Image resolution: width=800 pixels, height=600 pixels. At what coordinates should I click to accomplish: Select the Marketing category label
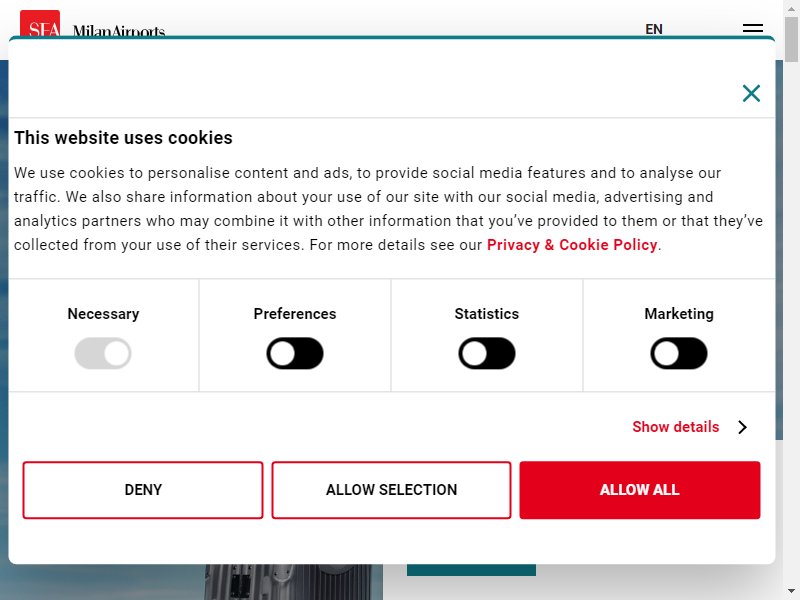click(679, 314)
